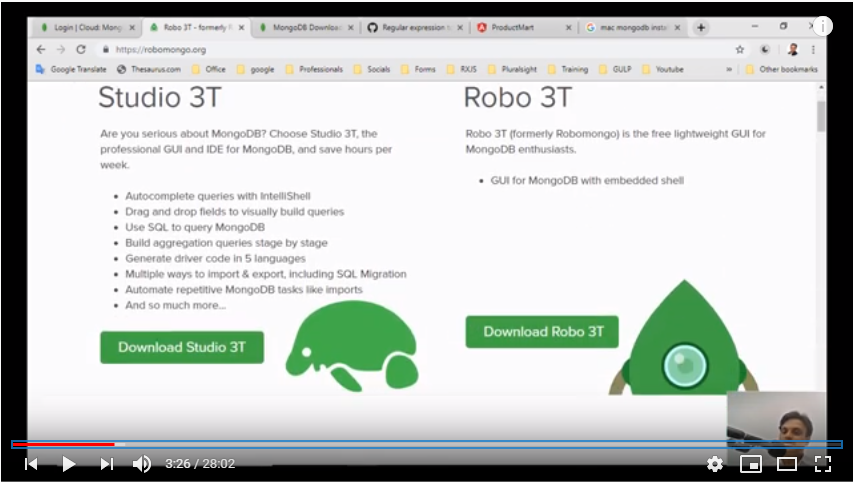Switch to theater mode

(x=787, y=464)
